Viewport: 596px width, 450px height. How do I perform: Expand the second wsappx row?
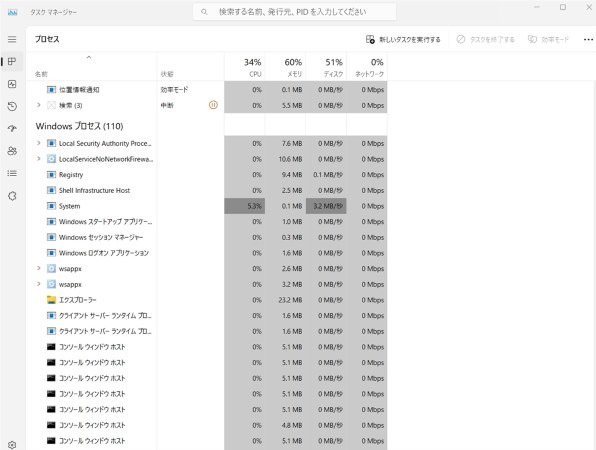tap(38, 284)
